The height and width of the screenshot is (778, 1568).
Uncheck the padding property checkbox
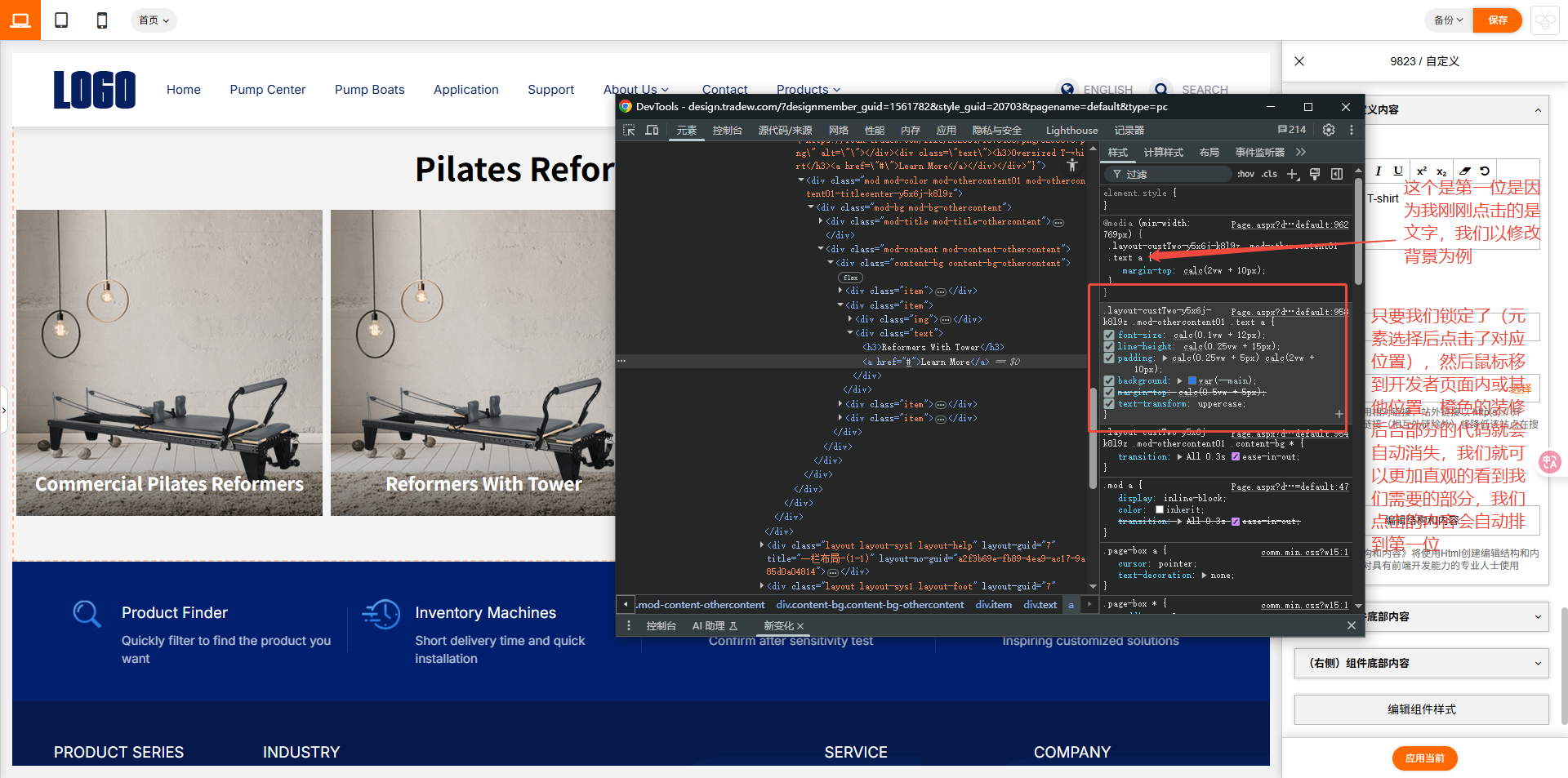click(x=1109, y=358)
